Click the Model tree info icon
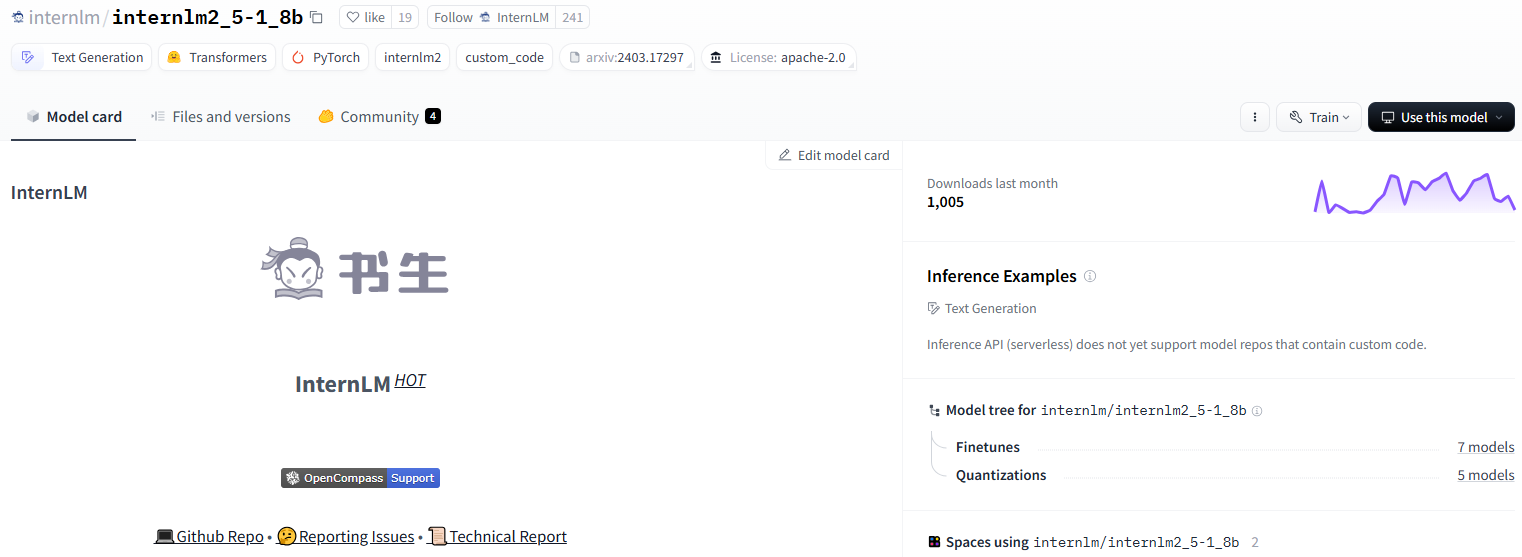This screenshot has width=1522, height=557. click(x=1257, y=411)
